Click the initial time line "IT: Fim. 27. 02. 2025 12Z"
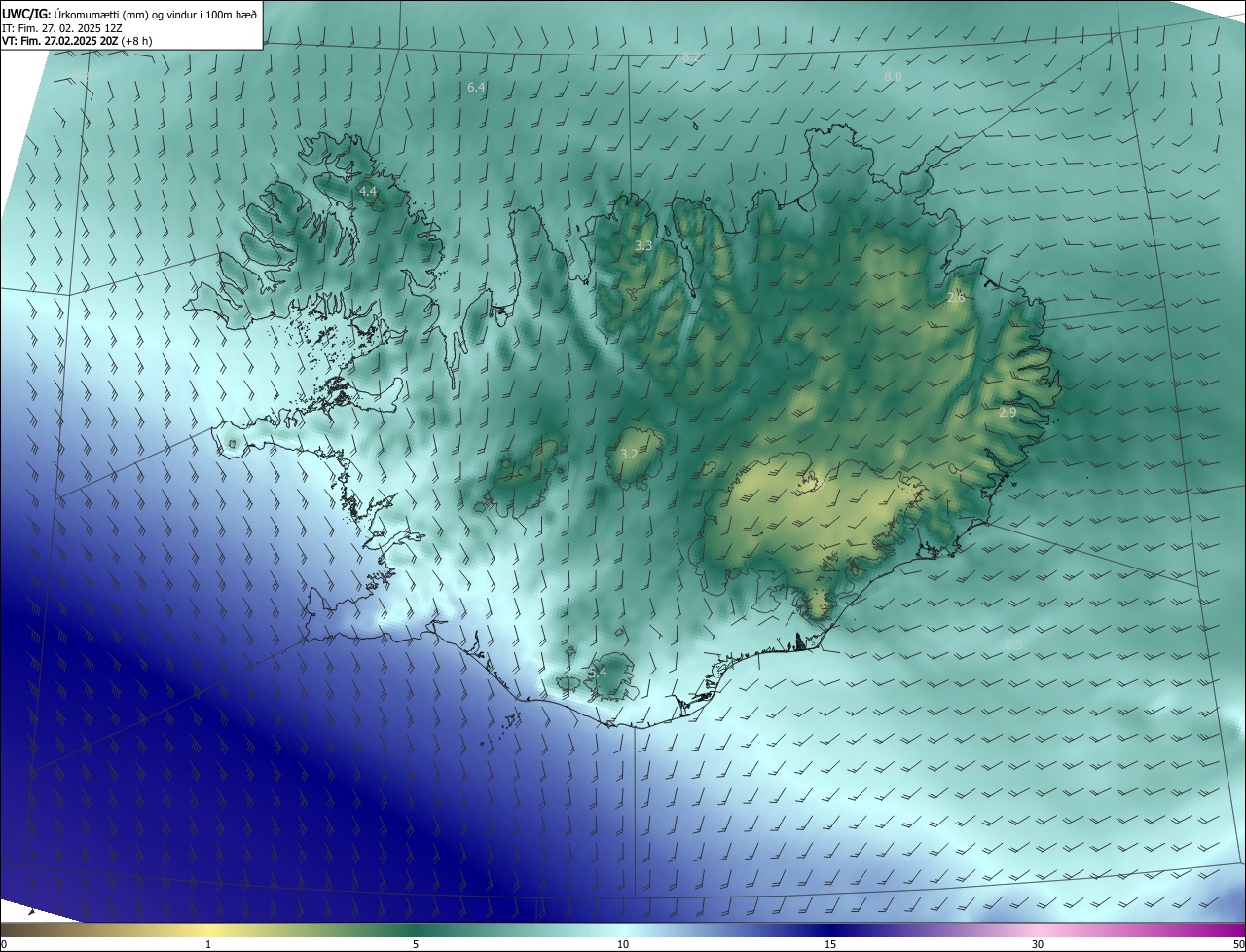The image size is (1246, 952). [x=62, y=28]
